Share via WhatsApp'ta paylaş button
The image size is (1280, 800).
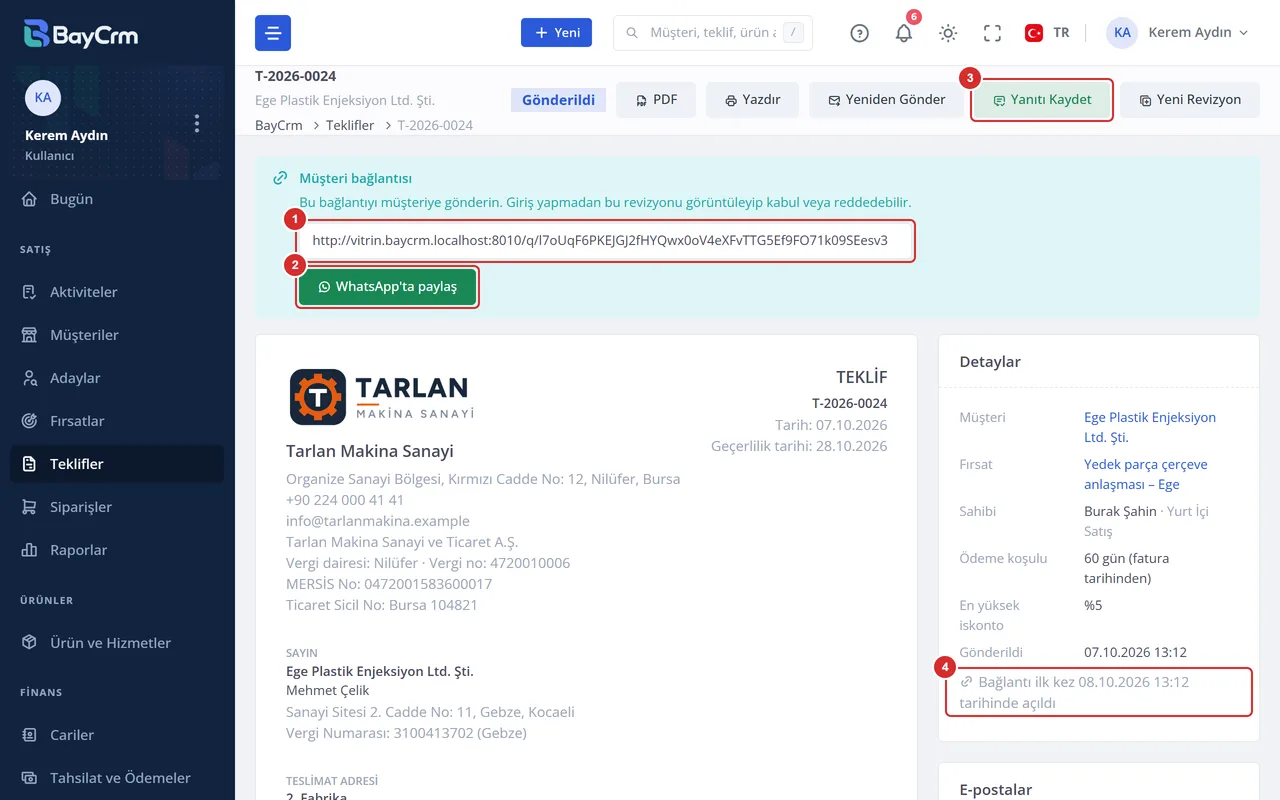pos(387,287)
